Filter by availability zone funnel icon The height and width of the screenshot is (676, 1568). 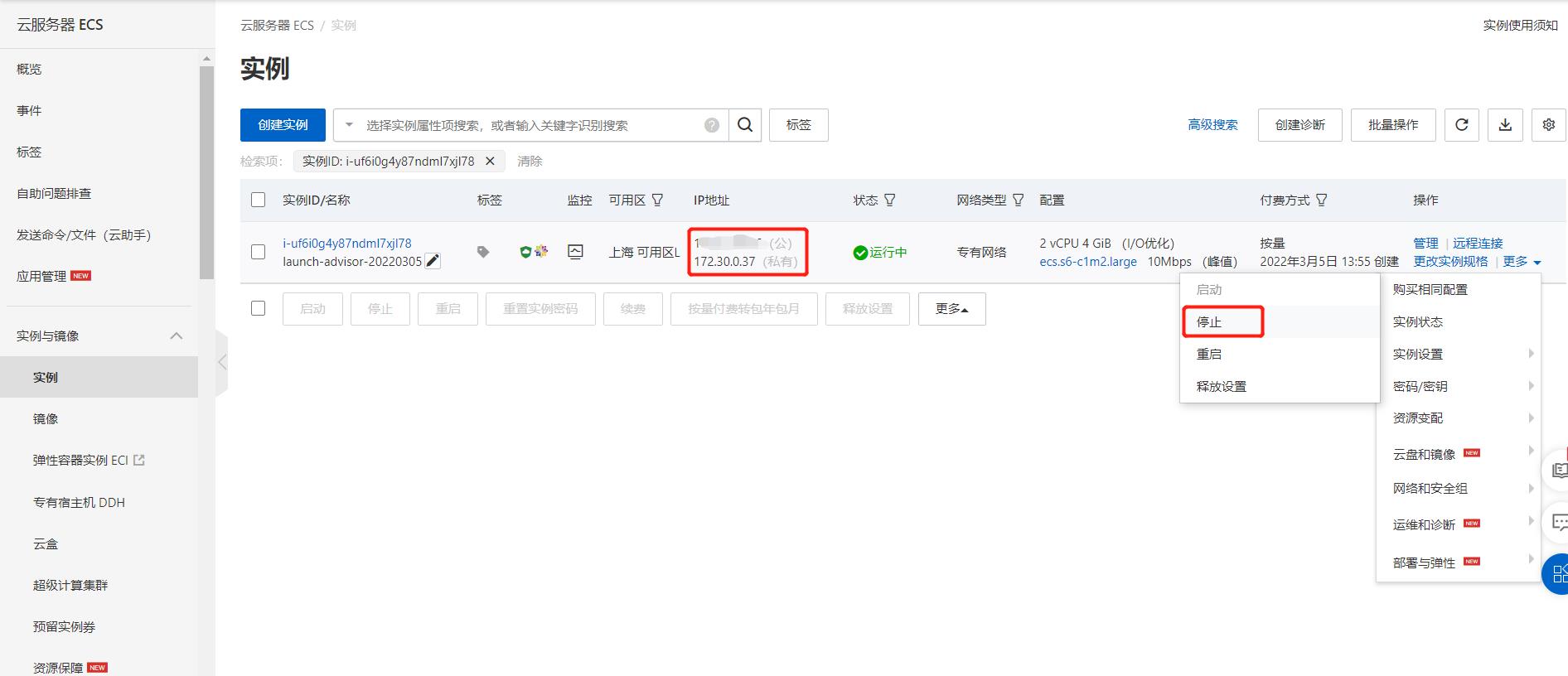pos(657,200)
